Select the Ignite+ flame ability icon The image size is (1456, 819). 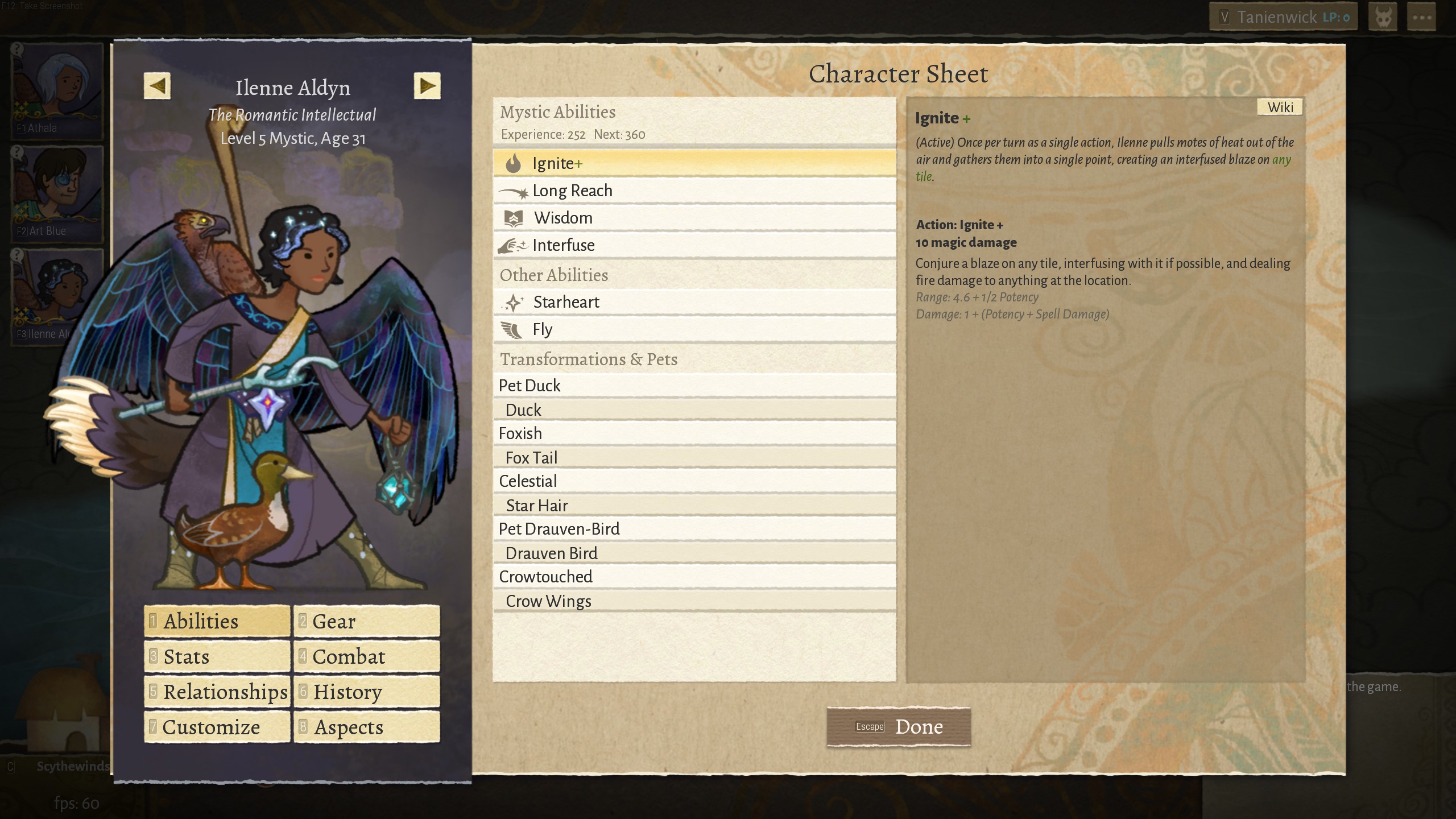click(513, 163)
